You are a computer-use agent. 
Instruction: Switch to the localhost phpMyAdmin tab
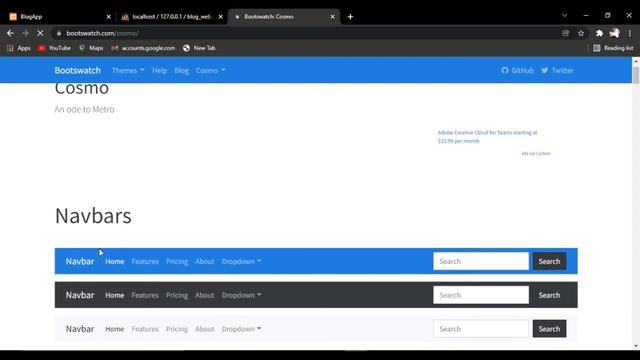pos(171,17)
